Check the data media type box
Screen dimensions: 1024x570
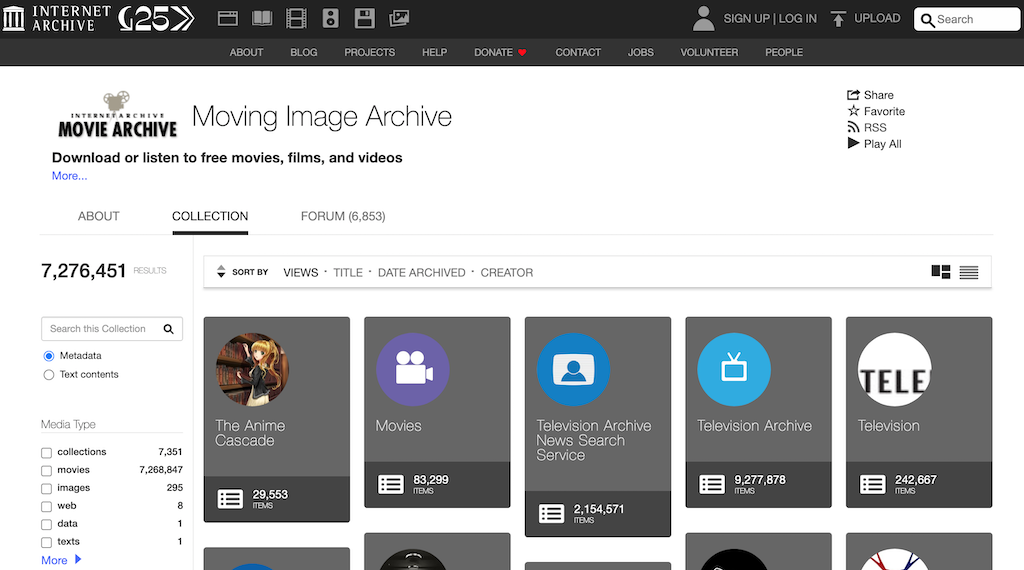46,524
